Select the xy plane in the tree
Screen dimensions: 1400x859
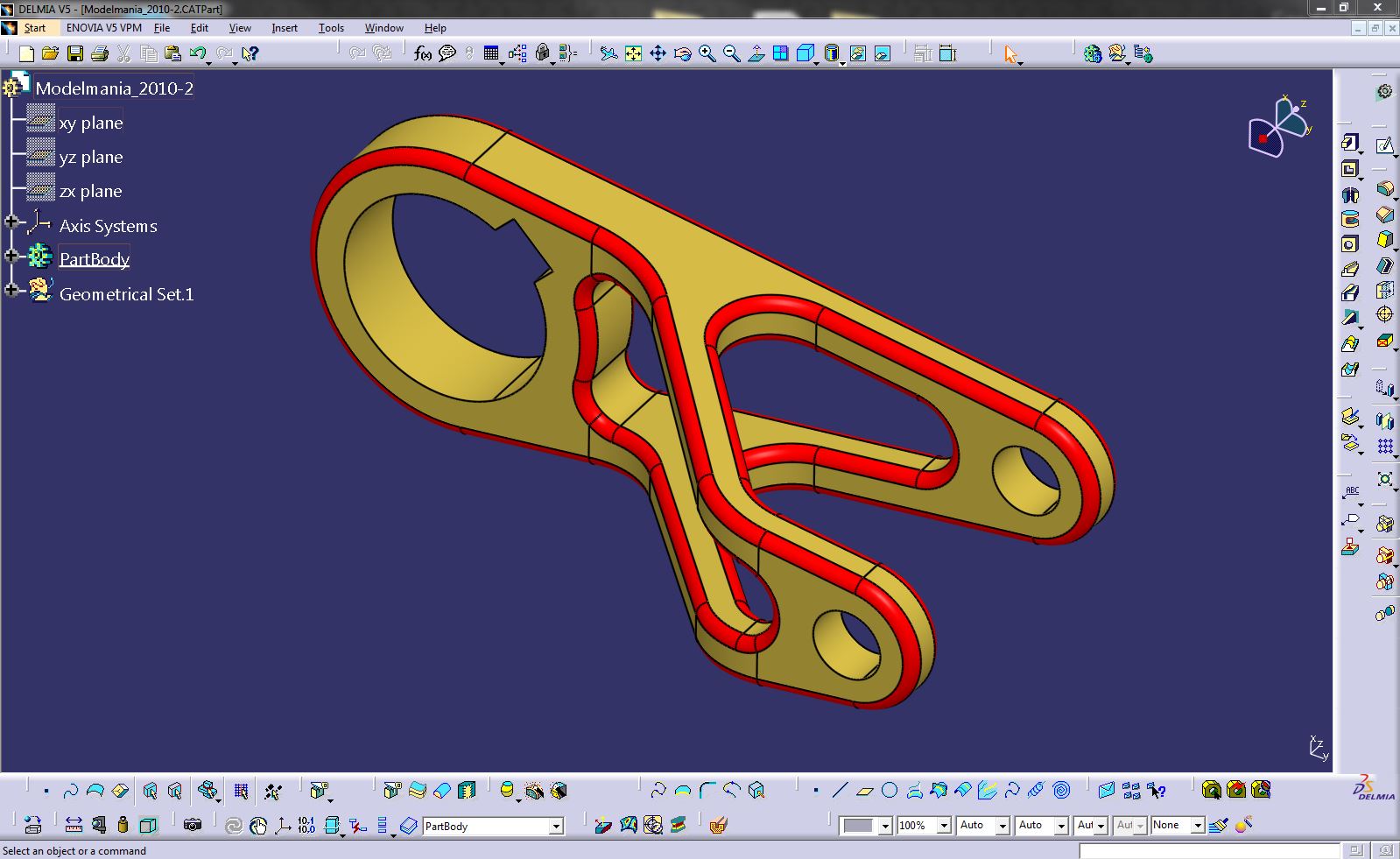point(91,123)
